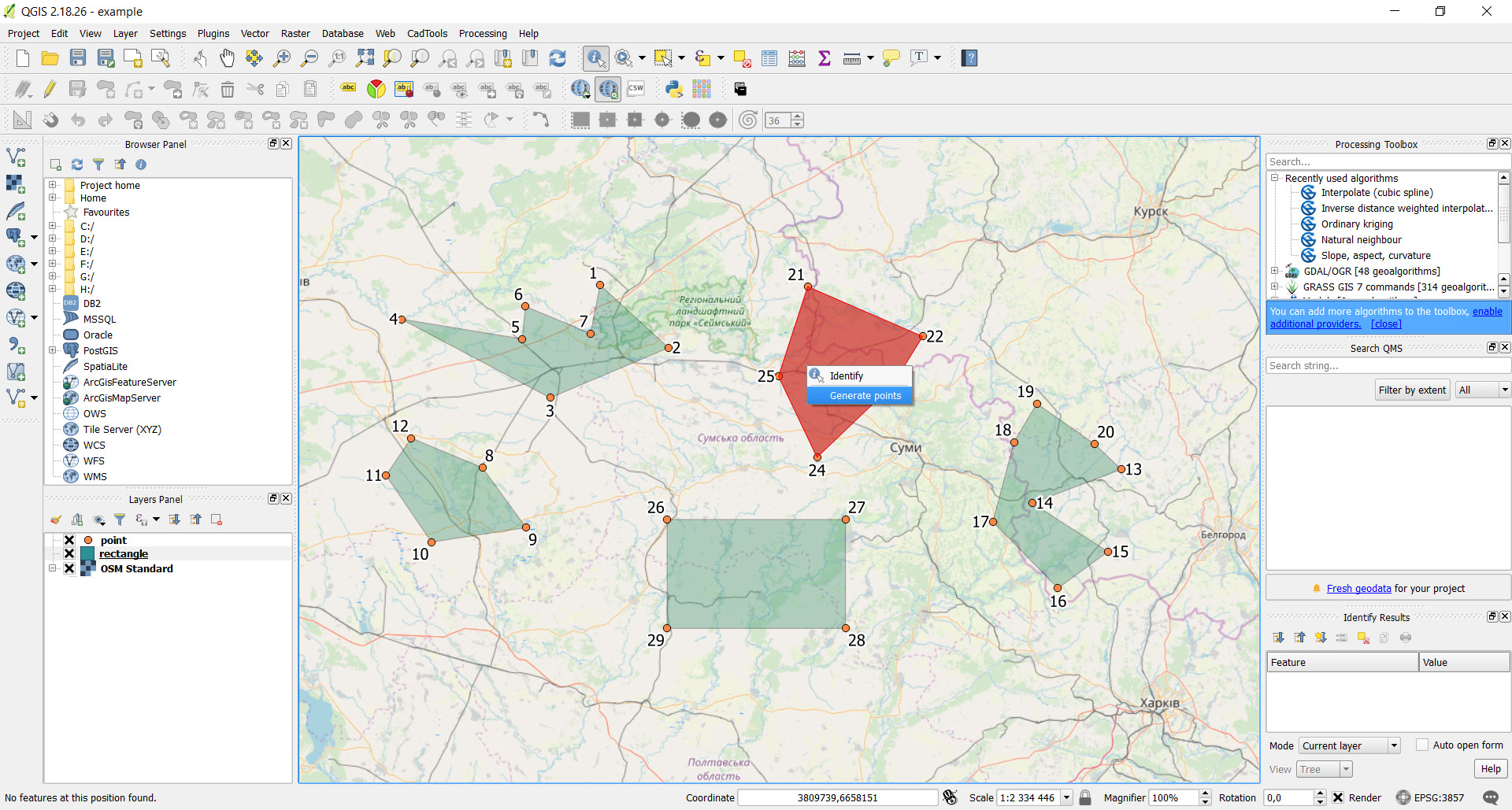Open the Project menu

tap(24, 33)
